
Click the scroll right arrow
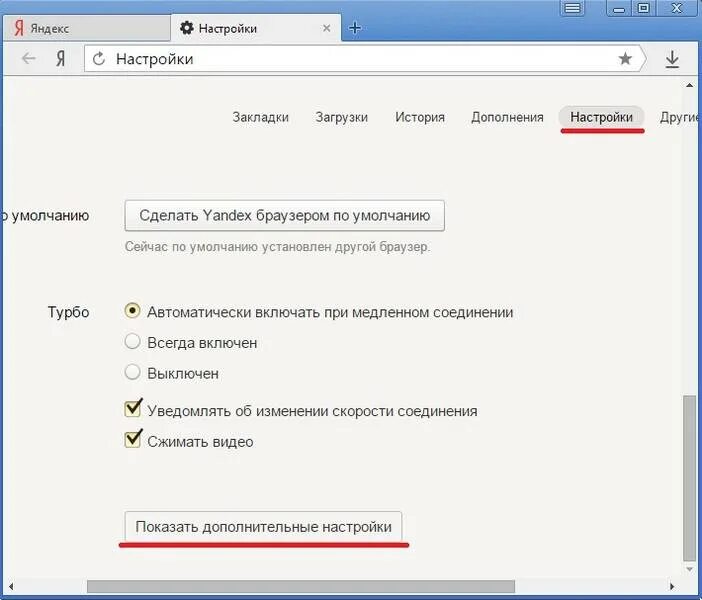[x=672, y=586]
